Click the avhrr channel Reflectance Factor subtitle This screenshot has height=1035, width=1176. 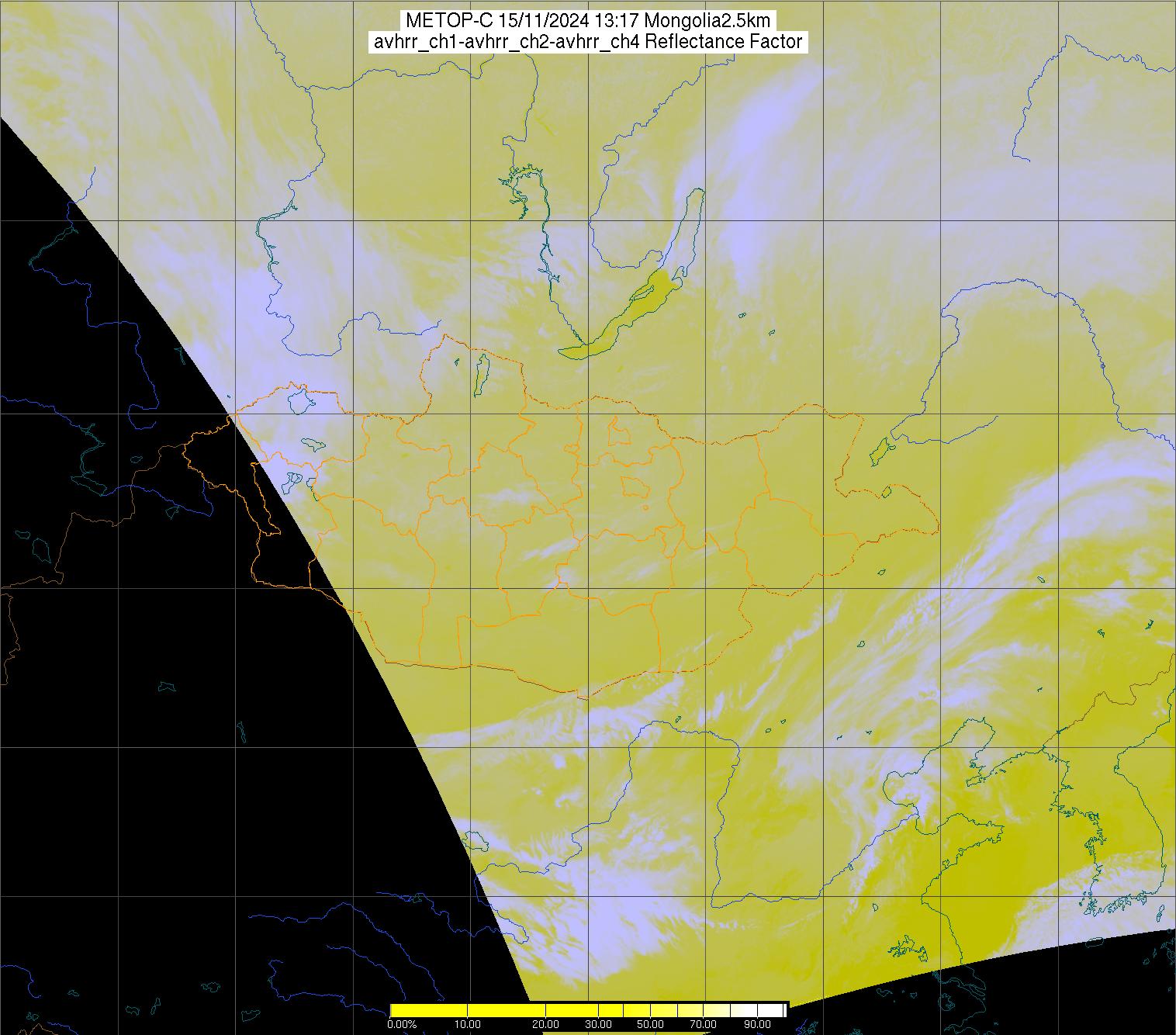pyautogui.click(x=587, y=42)
